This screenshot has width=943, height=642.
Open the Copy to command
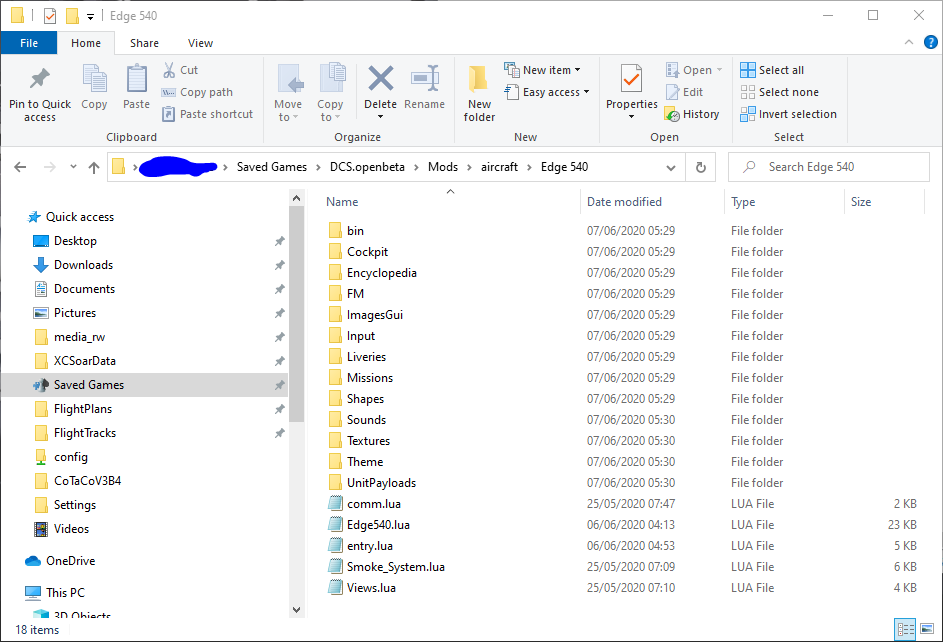[330, 93]
